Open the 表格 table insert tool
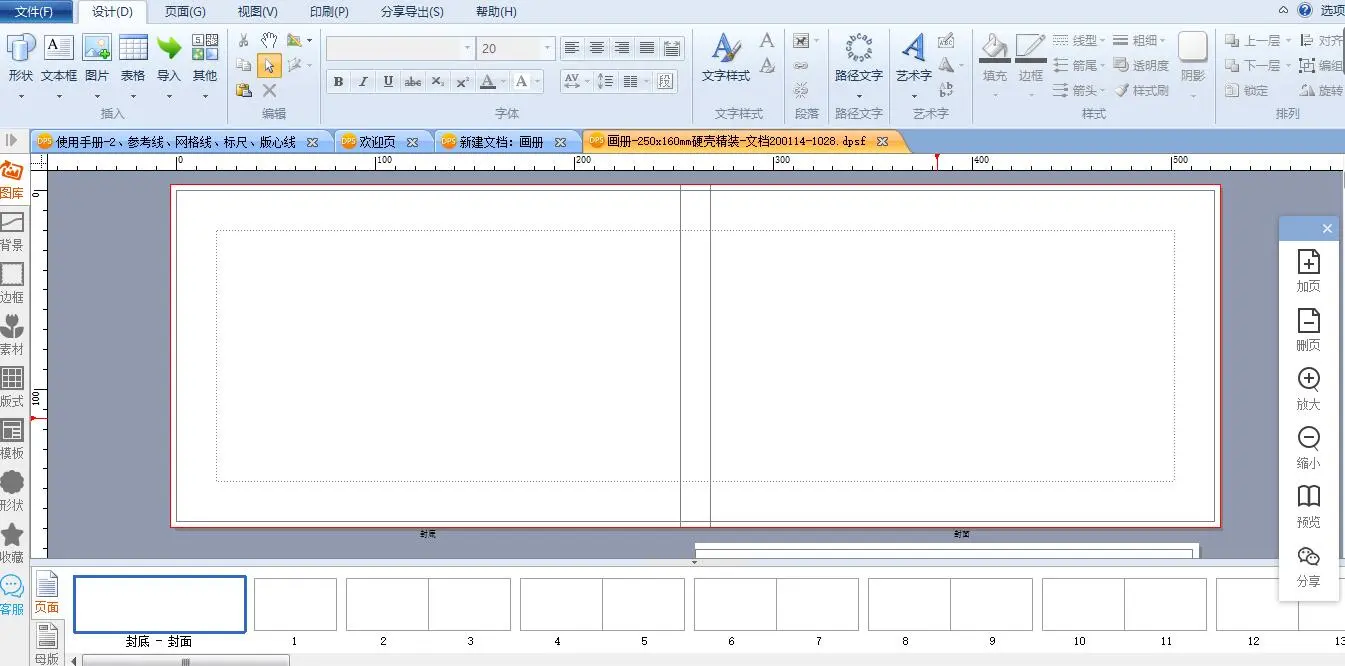1345x666 pixels. pyautogui.click(x=133, y=58)
